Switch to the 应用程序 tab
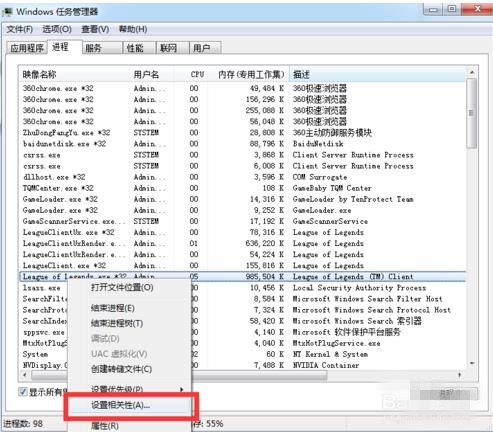Screen dimensions: 493x432 point(27,48)
